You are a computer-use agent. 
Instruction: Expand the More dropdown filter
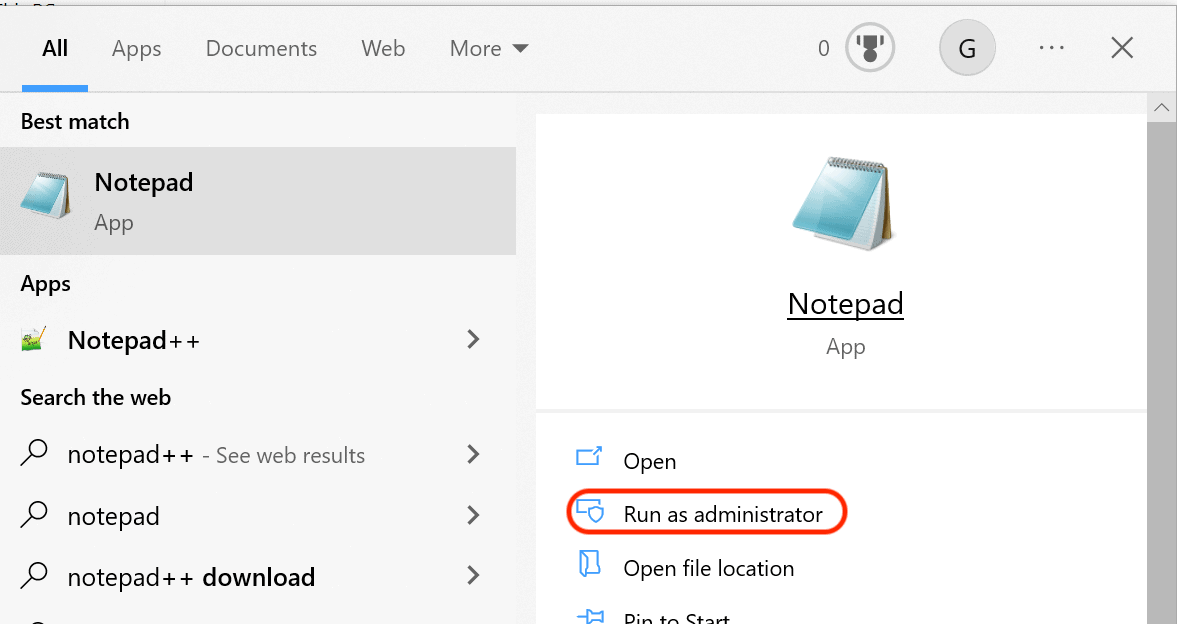point(489,48)
